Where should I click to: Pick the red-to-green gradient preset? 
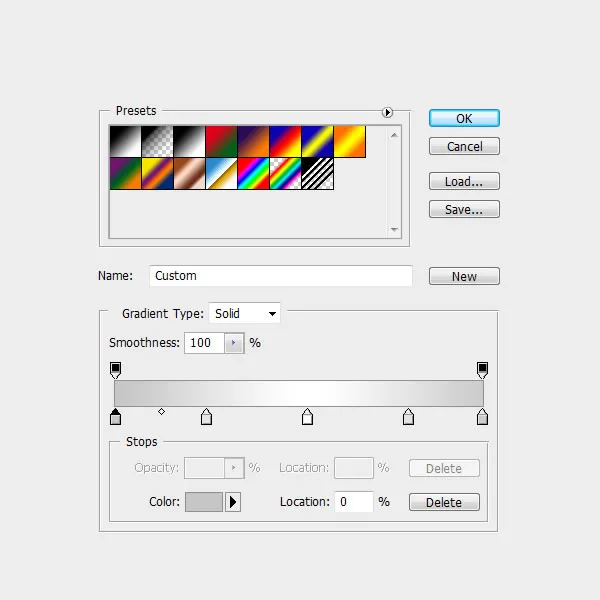pyautogui.click(x=222, y=142)
